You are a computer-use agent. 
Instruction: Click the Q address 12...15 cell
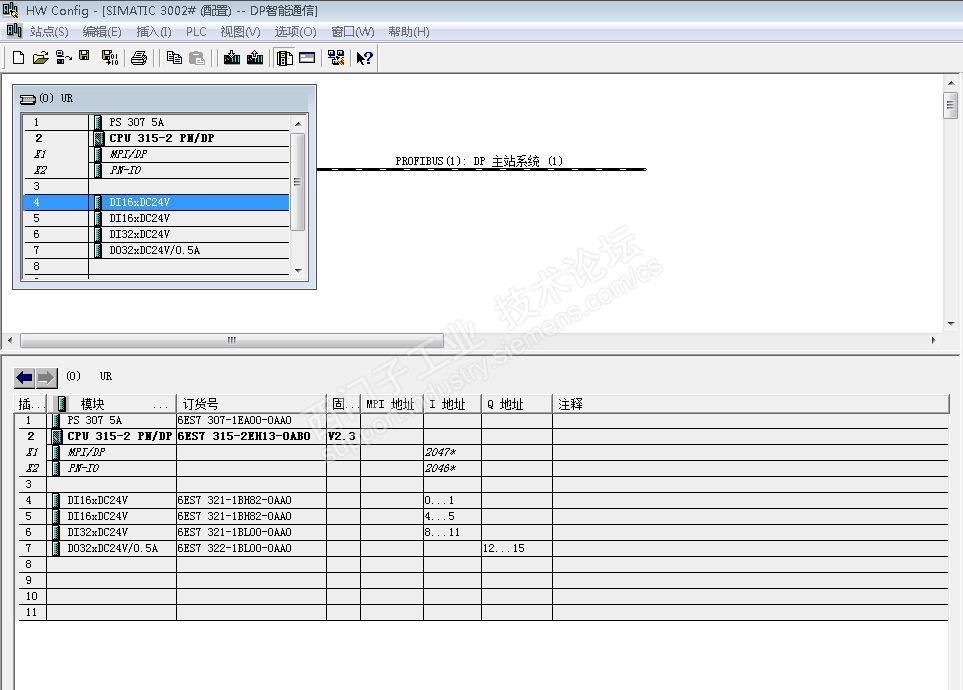[517, 548]
